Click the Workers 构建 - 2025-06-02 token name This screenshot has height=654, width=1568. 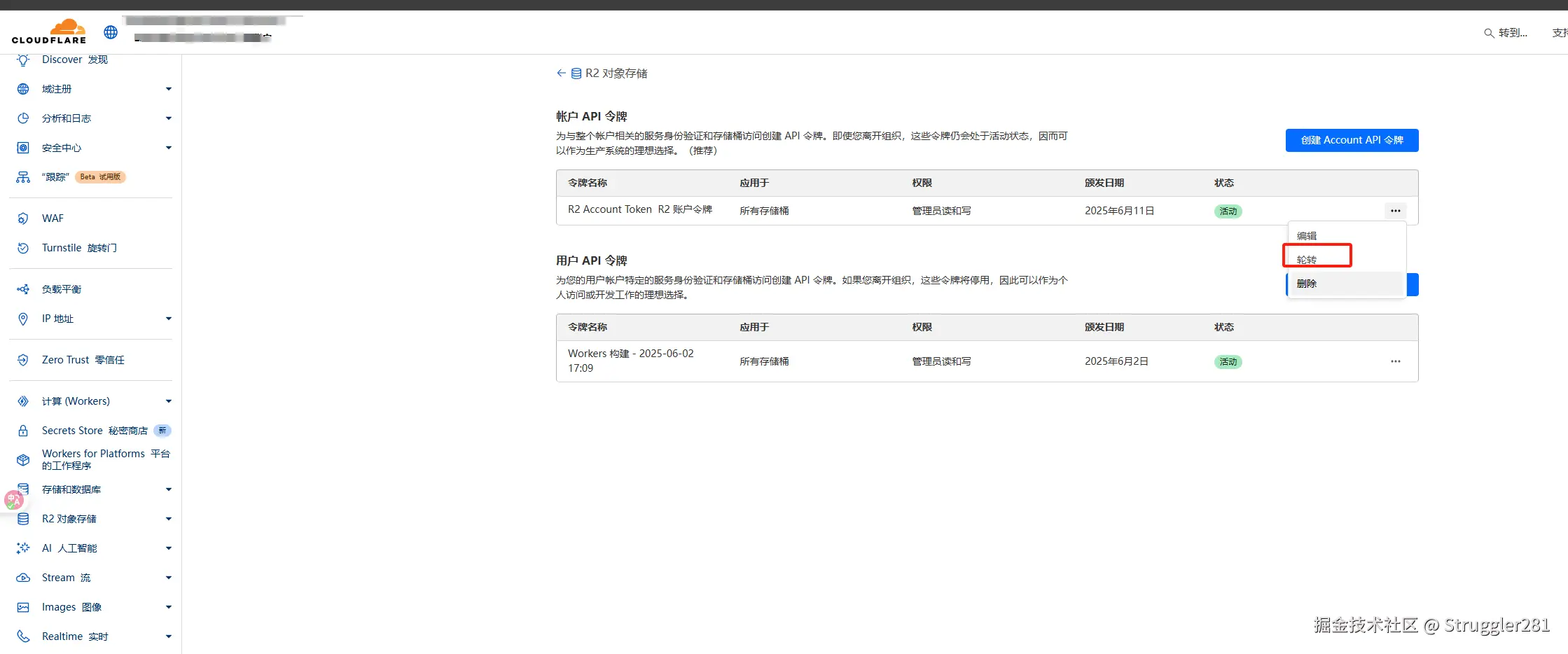[631, 361]
